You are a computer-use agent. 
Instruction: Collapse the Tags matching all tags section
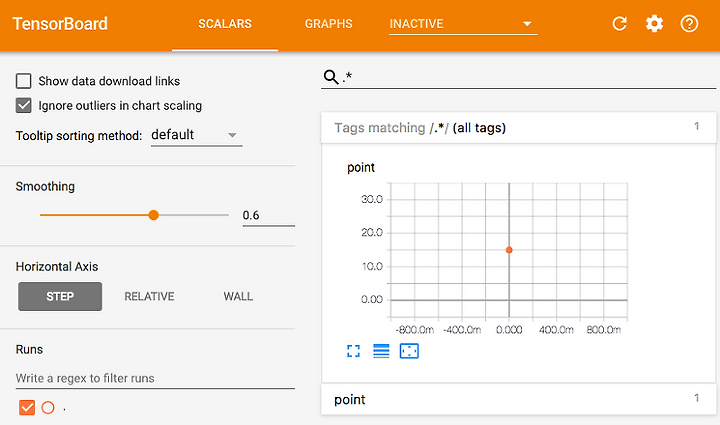pyautogui.click(x=518, y=128)
